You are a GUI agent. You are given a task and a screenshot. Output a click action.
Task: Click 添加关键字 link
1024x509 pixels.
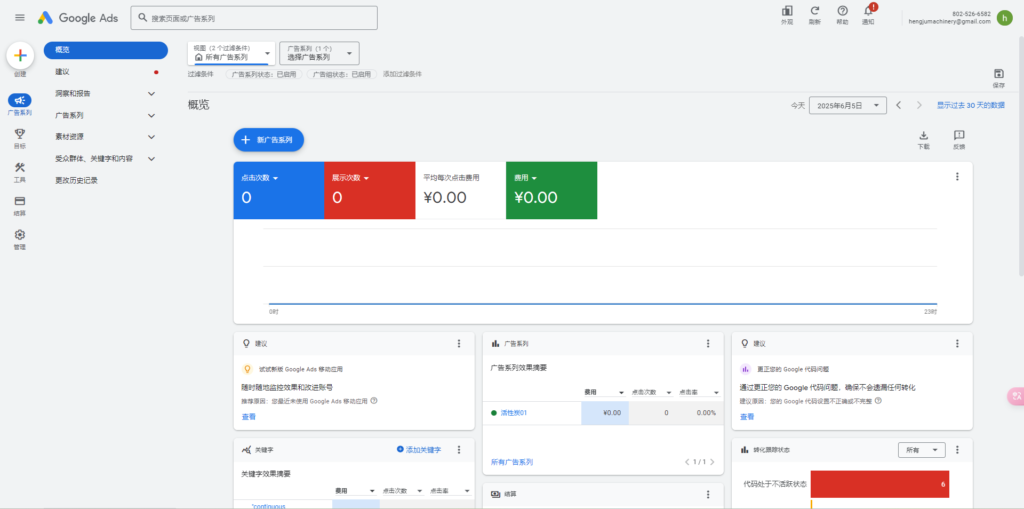(419, 450)
